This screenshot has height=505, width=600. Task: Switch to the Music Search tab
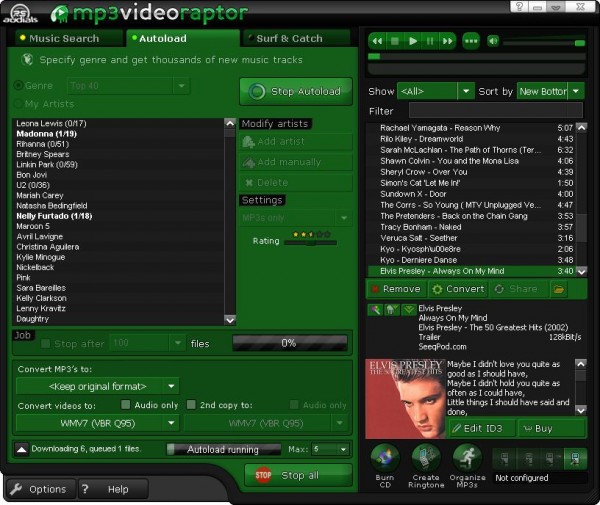coord(69,39)
